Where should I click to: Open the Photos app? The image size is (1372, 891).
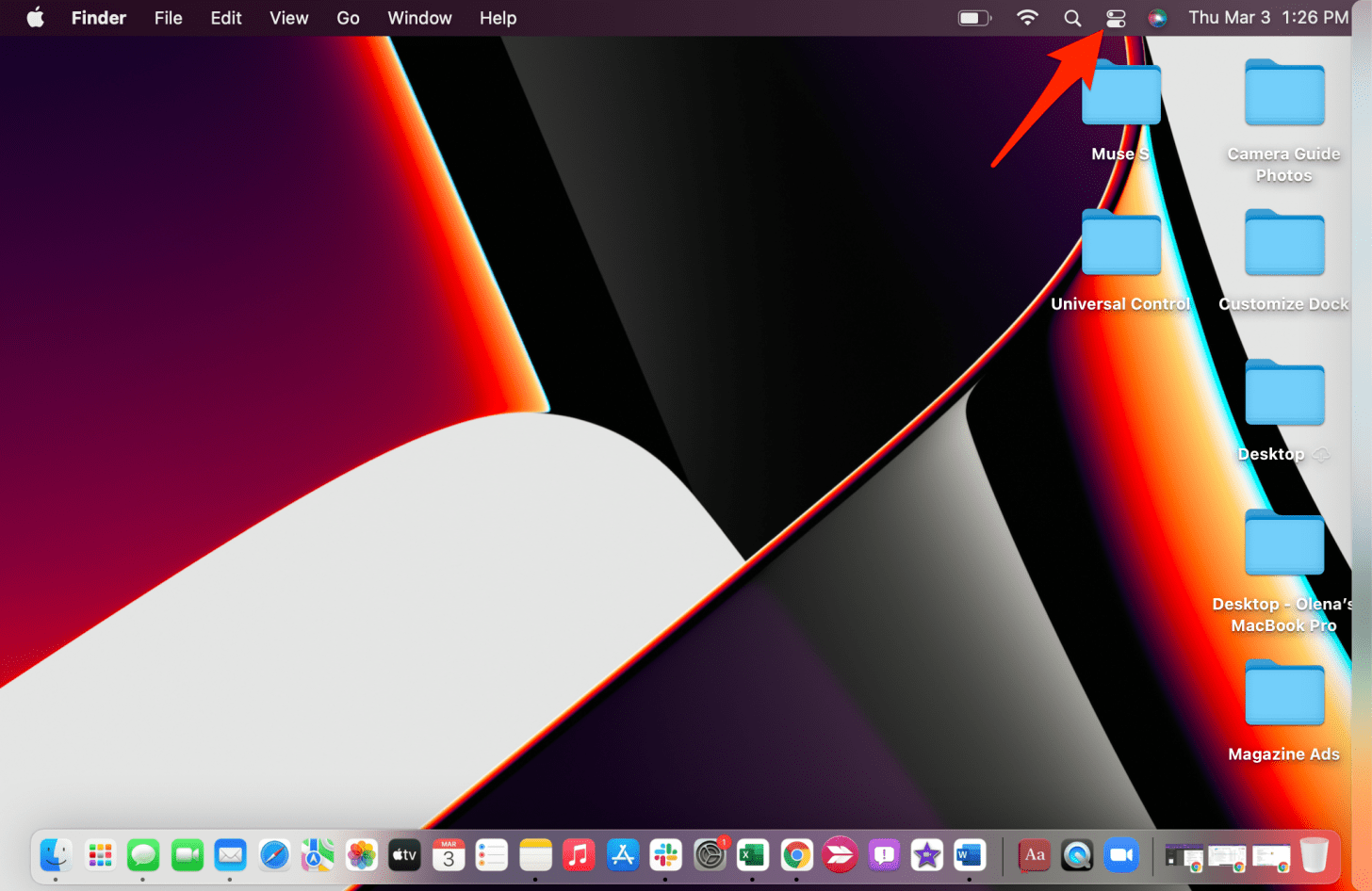[361, 855]
